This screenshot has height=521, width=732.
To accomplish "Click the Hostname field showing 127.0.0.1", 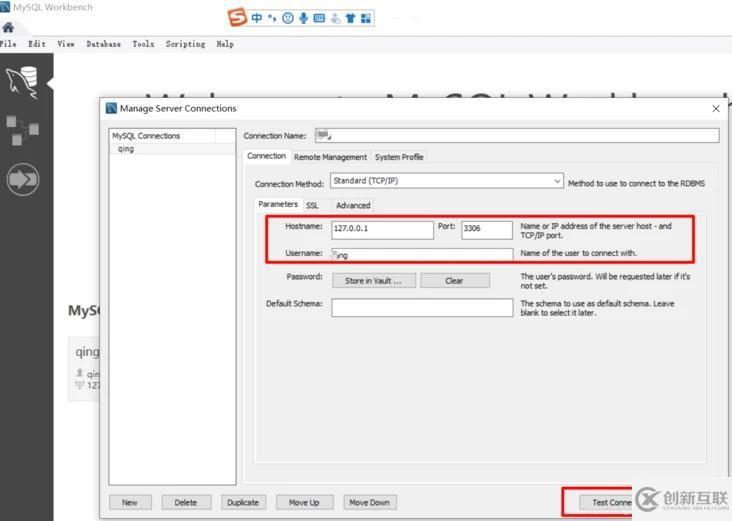I will click(x=382, y=230).
